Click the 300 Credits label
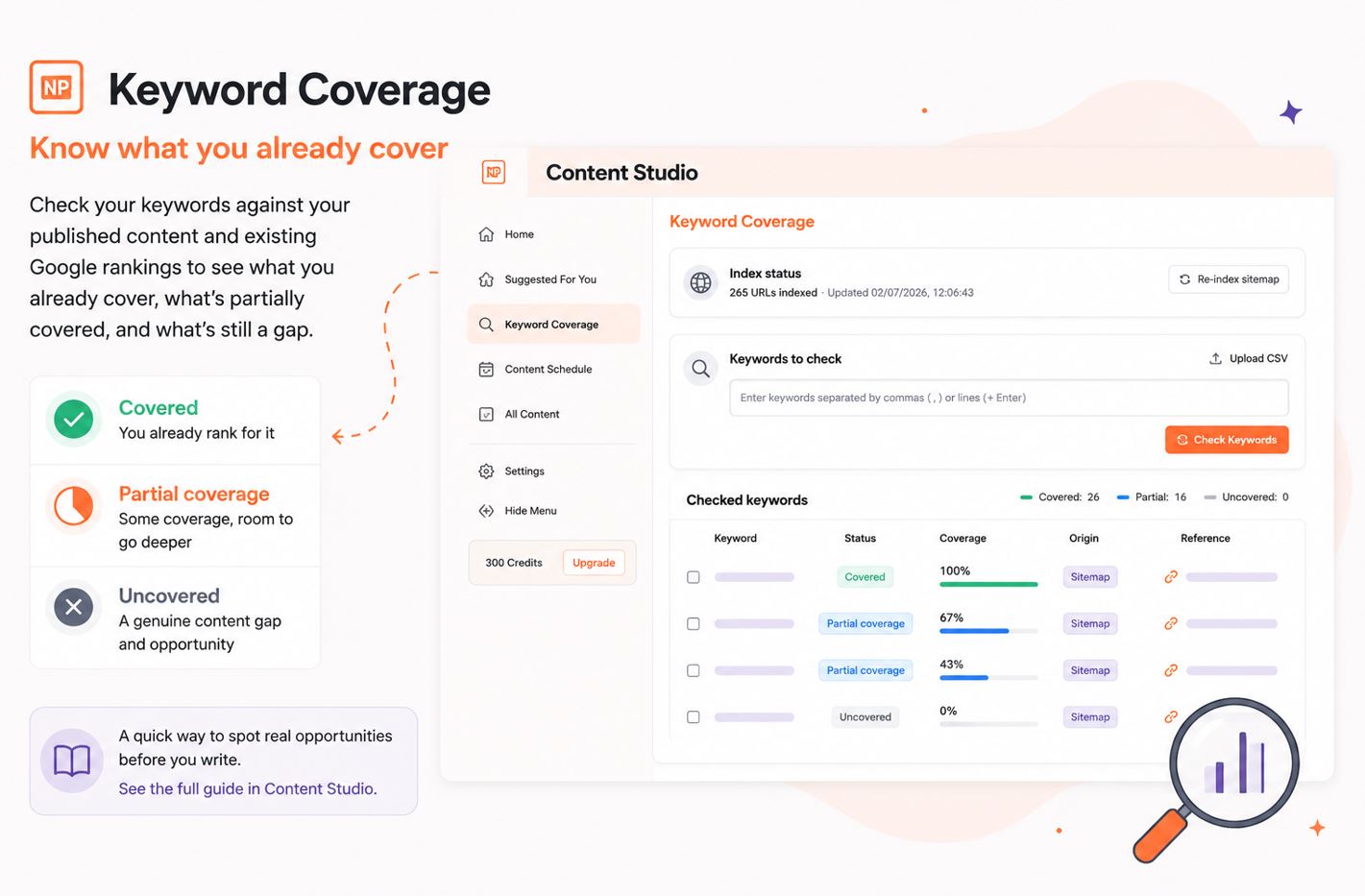Viewport: 1365px width, 896px height. point(514,563)
